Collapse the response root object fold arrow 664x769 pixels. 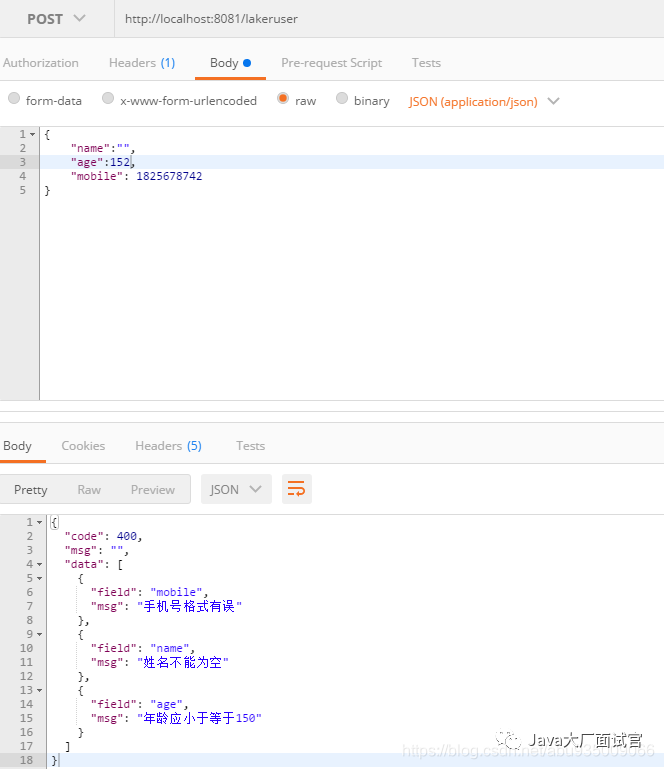(40, 522)
